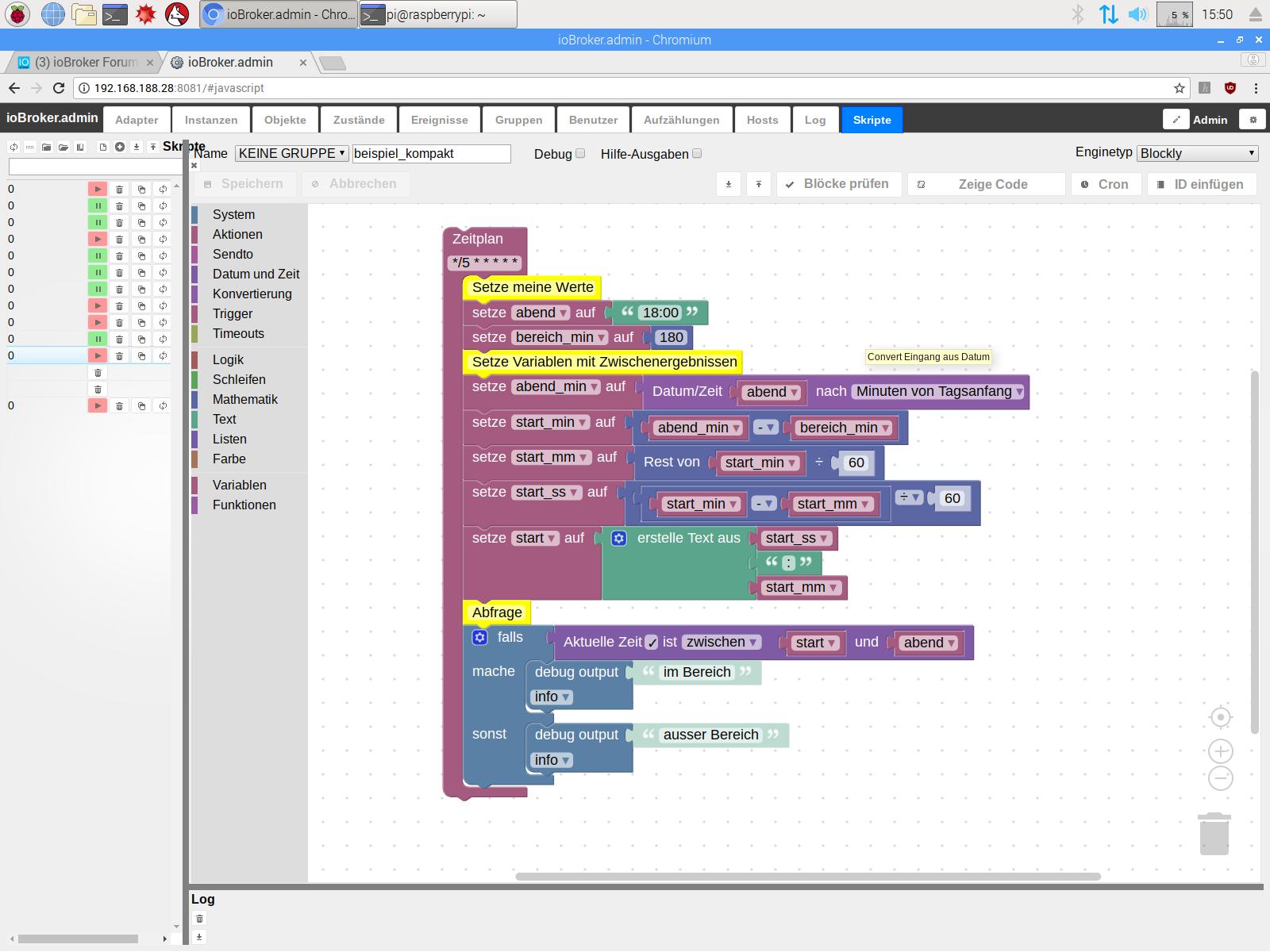Open the purple Datum und Zeit block category
The height and width of the screenshot is (952, 1270).
(256, 274)
